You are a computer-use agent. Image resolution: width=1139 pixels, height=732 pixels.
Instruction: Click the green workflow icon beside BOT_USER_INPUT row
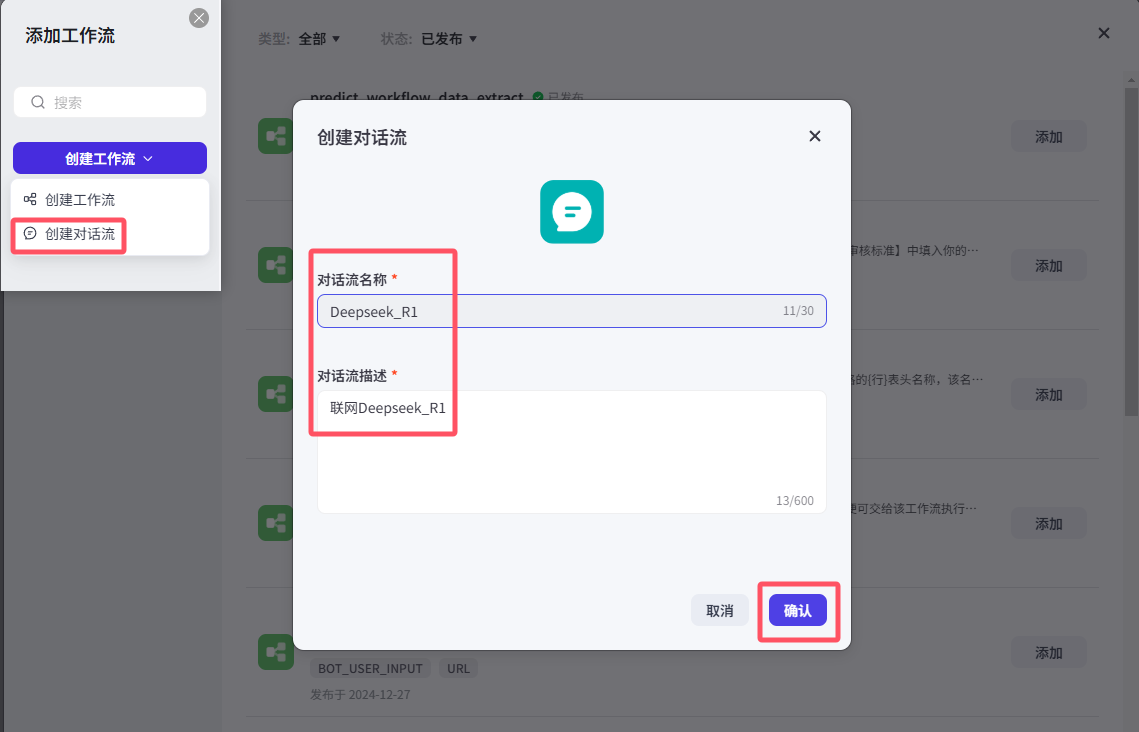point(275,651)
